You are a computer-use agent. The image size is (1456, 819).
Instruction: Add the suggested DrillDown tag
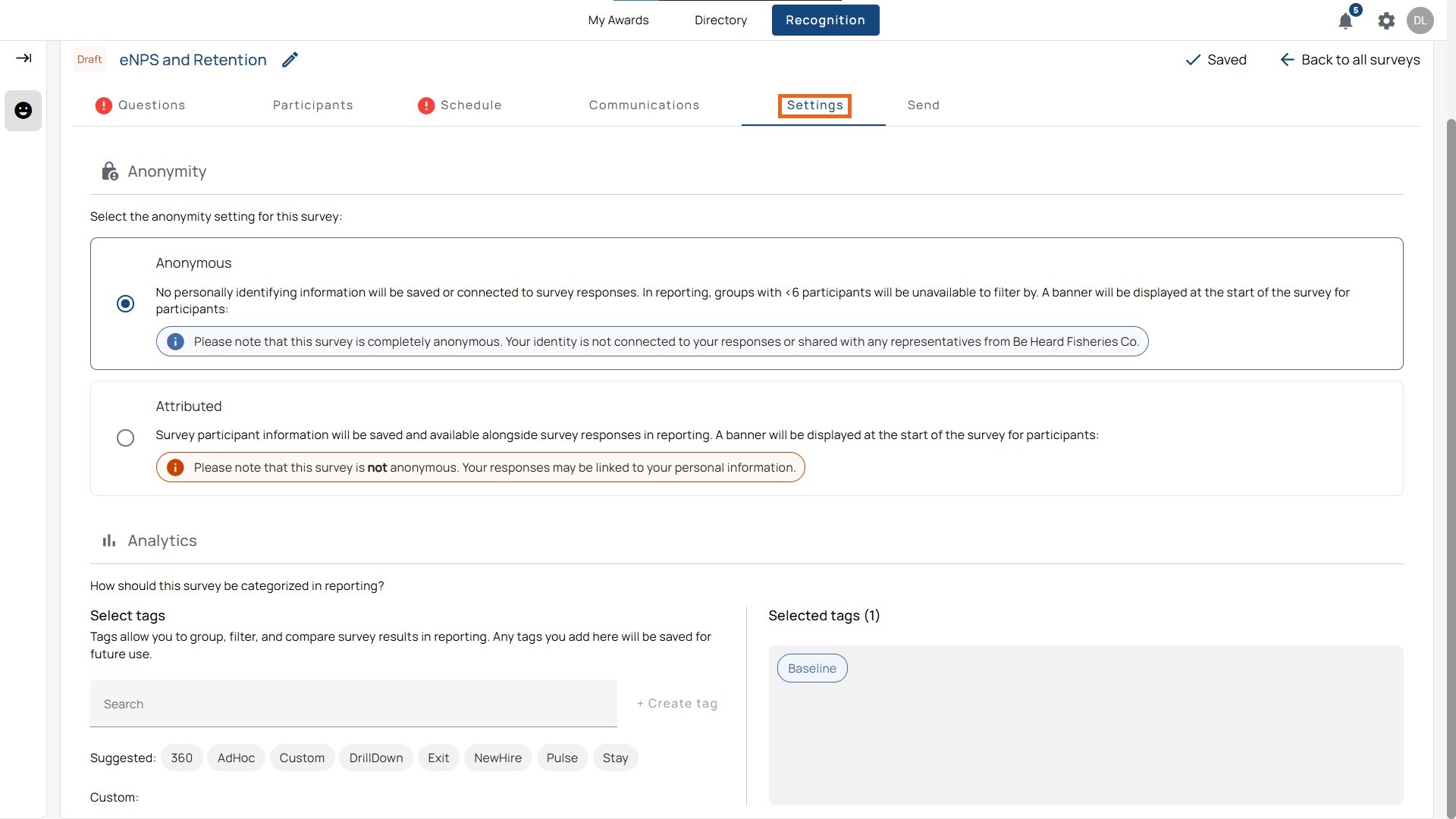[376, 758]
